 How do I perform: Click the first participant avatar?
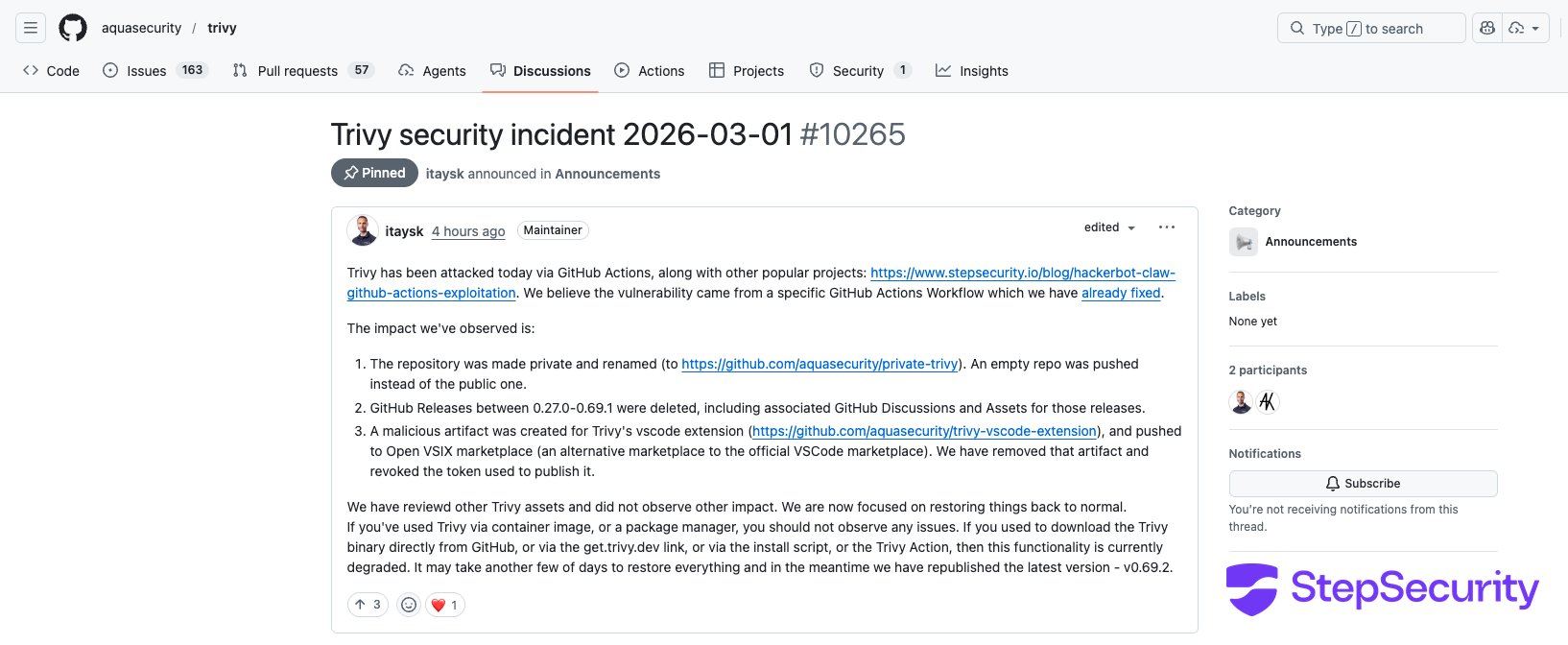point(1241,402)
